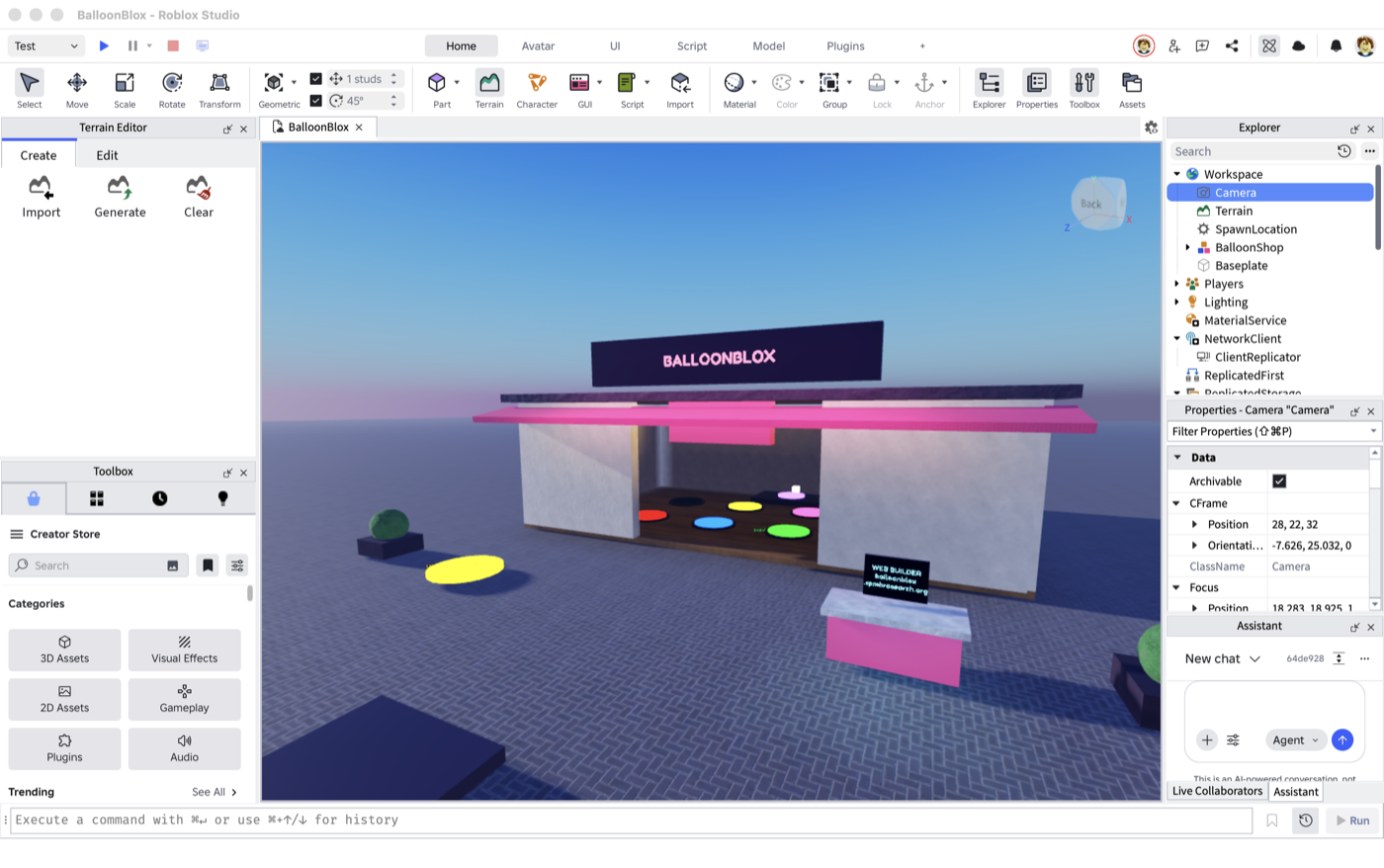Stop the running test
This screenshot has width=1384, height=868.
point(173,45)
